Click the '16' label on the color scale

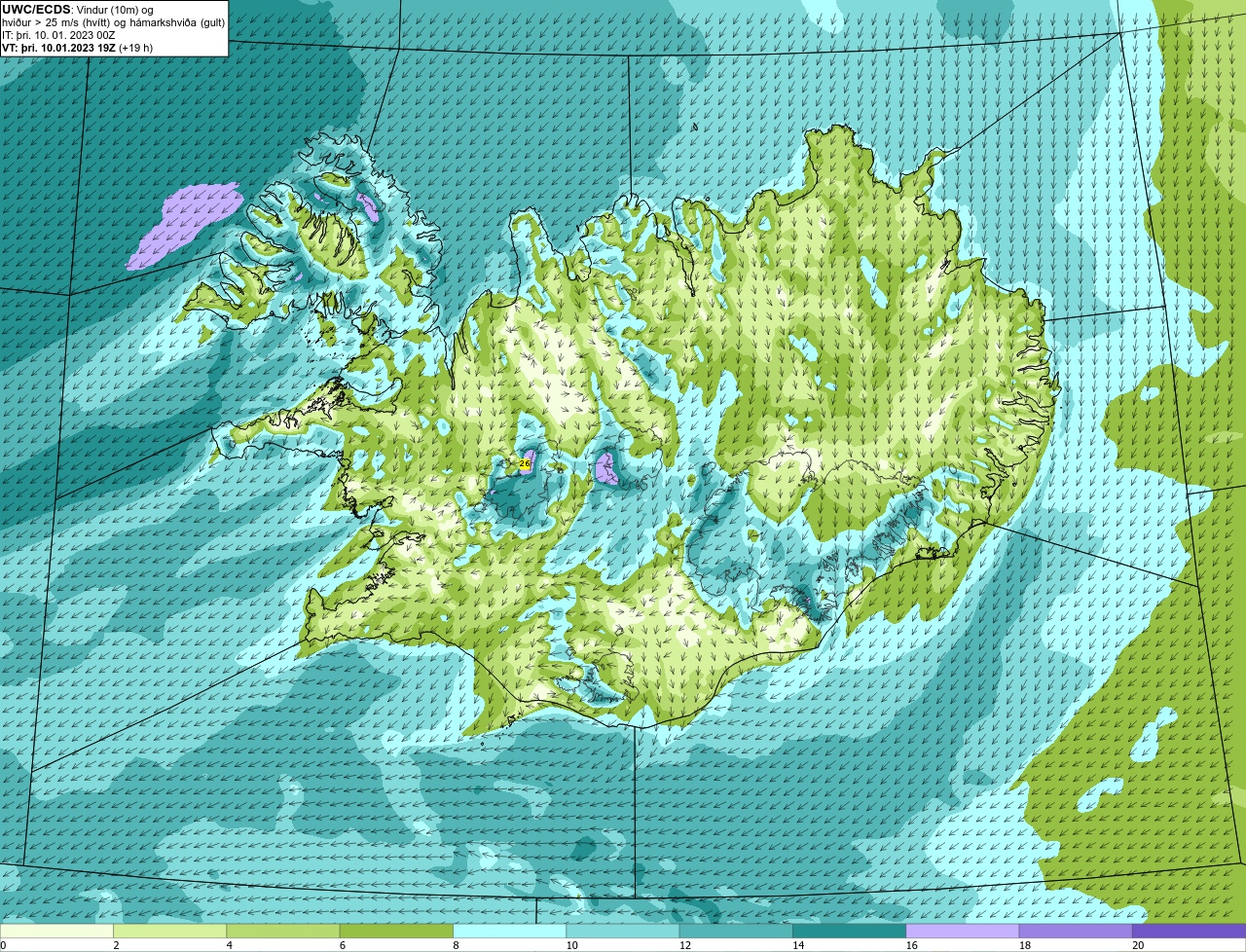pyautogui.click(x=911, y=945)
